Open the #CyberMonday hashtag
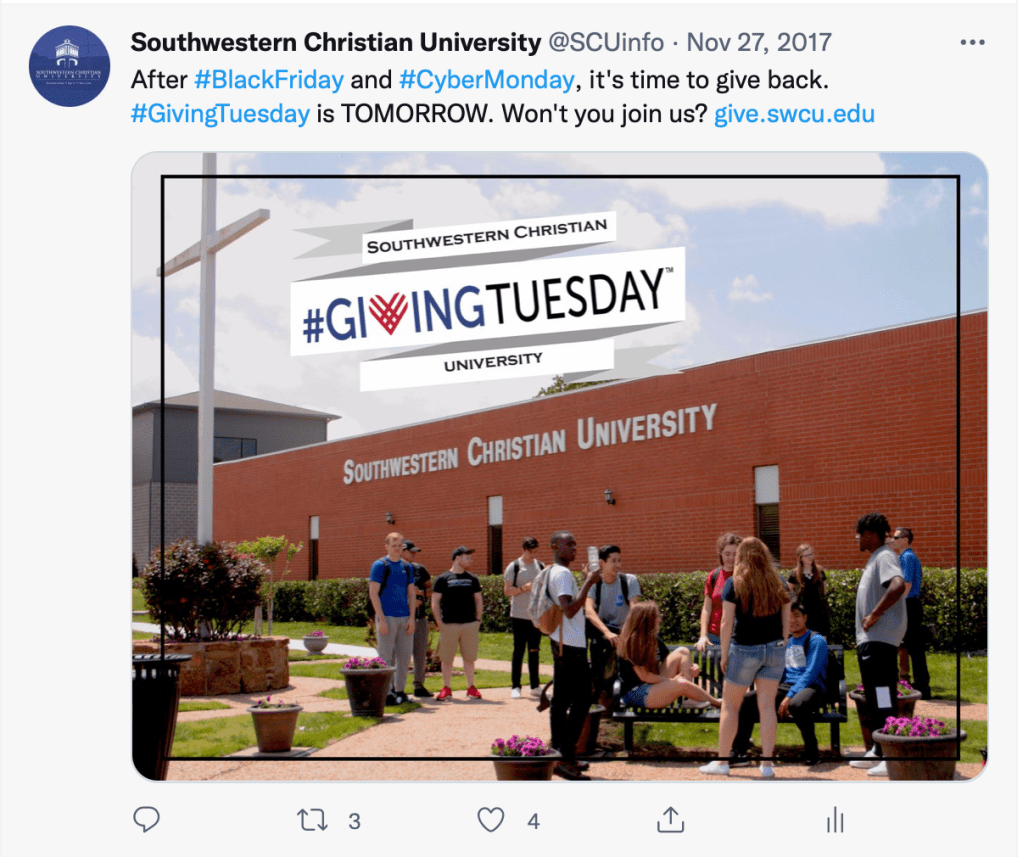The image size is (1023, 857). click(x=487, y=80)
